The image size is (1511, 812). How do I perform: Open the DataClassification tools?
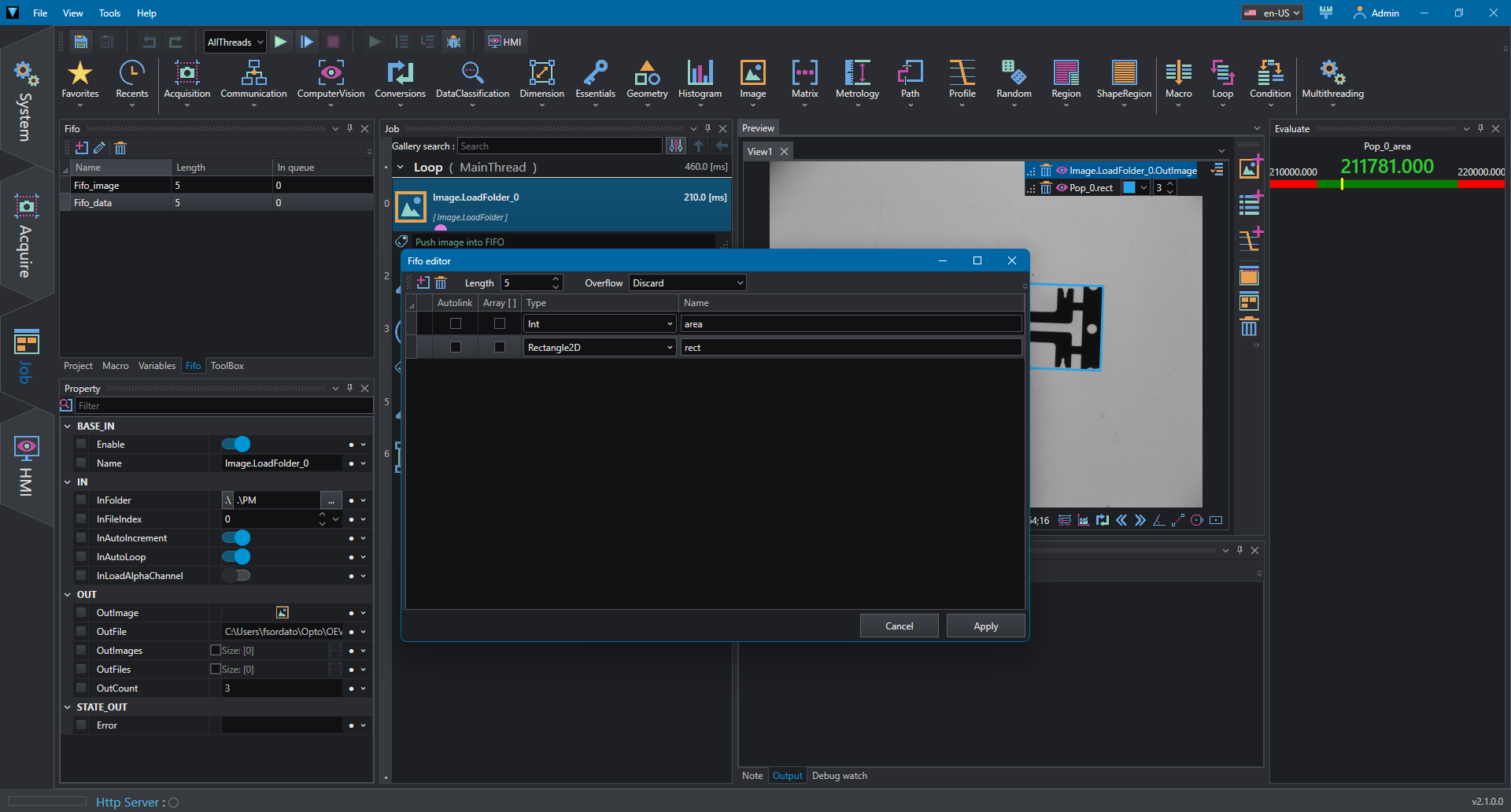tap(472, 81)
